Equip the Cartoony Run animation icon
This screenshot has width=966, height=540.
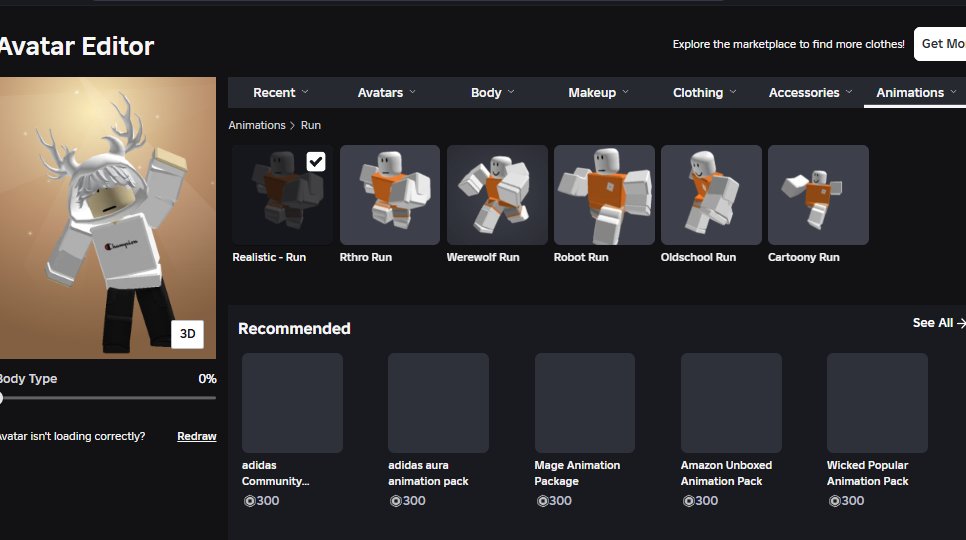(818, 195)
